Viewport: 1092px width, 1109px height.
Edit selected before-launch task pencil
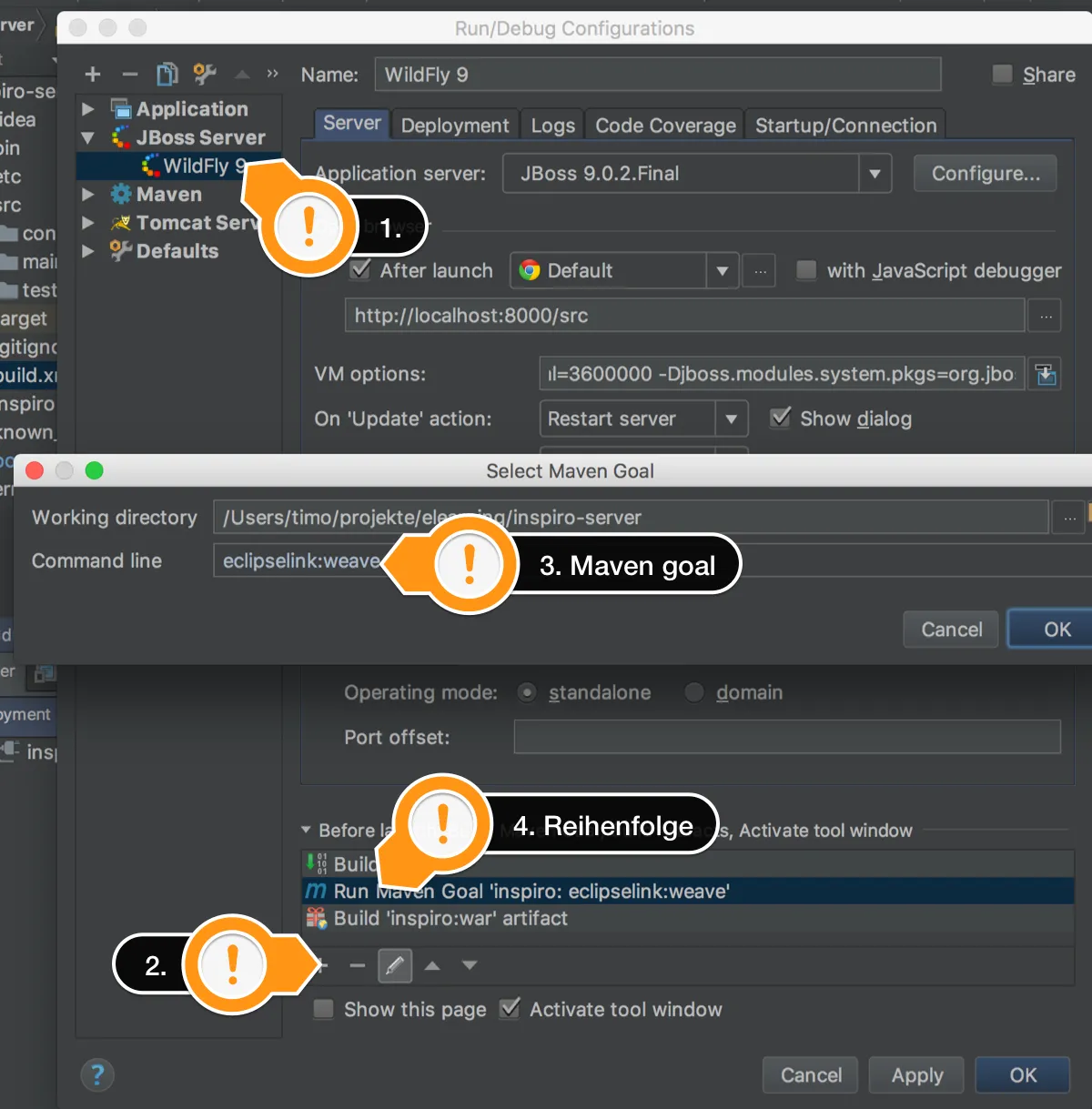[x=394, y=965]
